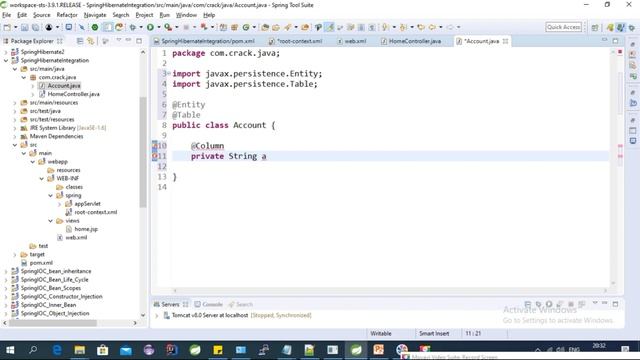This screenshot has height=360, width=640.
Task: Open the Project menu
Action: 144,15
